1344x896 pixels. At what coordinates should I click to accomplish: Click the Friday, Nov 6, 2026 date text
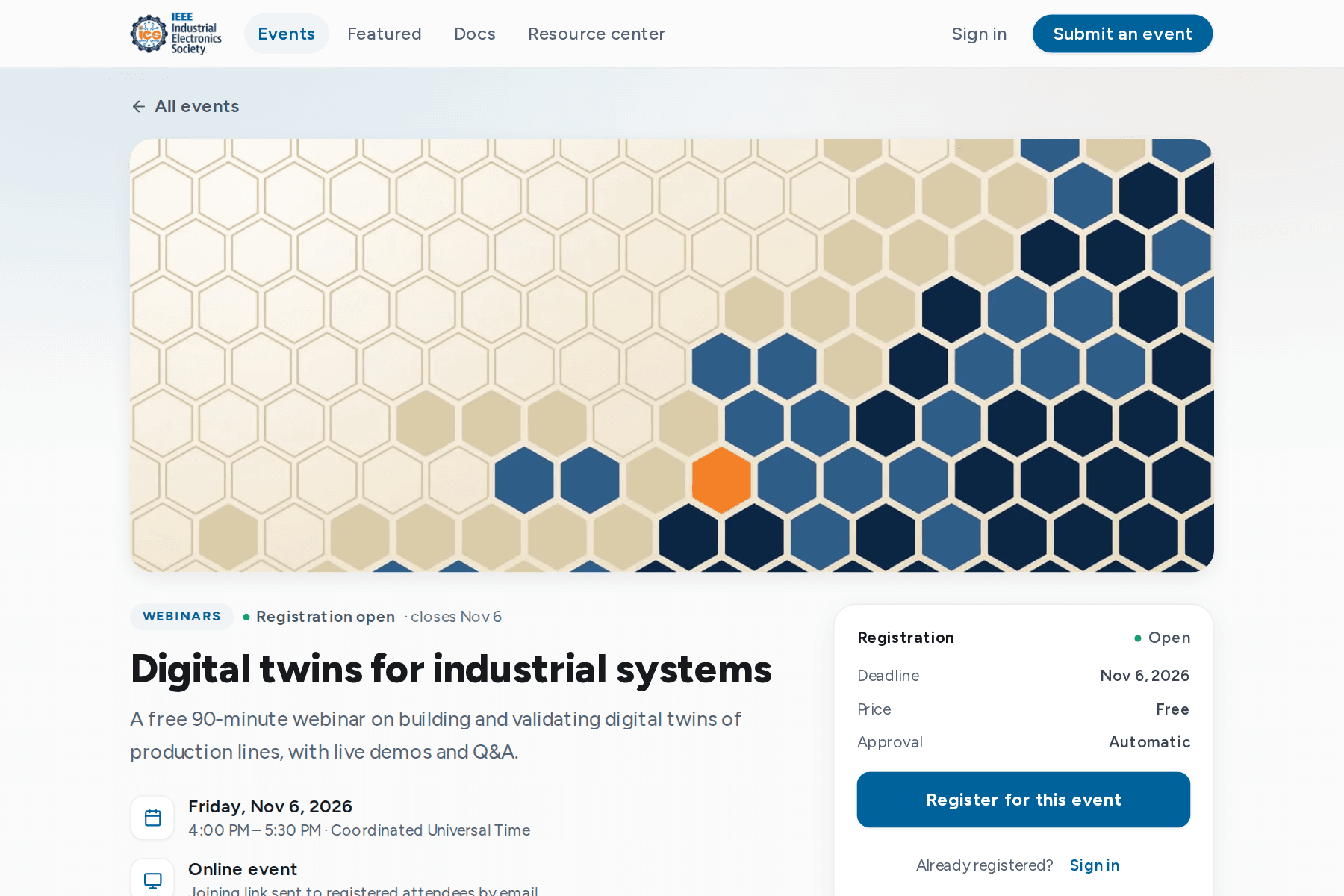(270, 806)
